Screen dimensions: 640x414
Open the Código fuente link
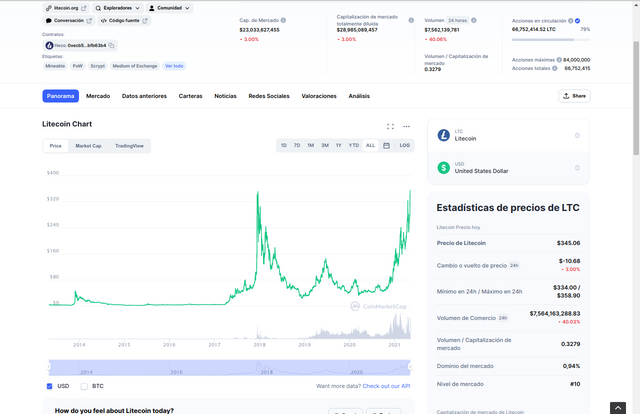tap(124, 20)
